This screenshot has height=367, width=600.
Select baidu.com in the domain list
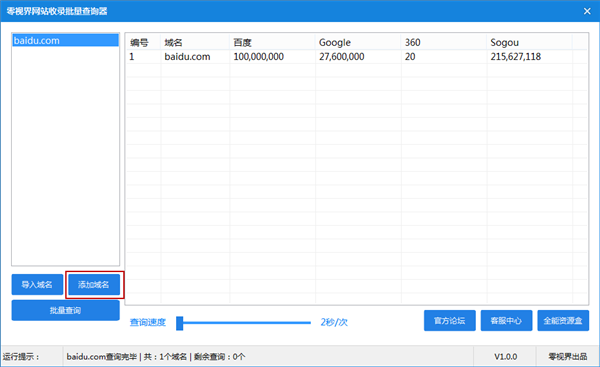65,40
